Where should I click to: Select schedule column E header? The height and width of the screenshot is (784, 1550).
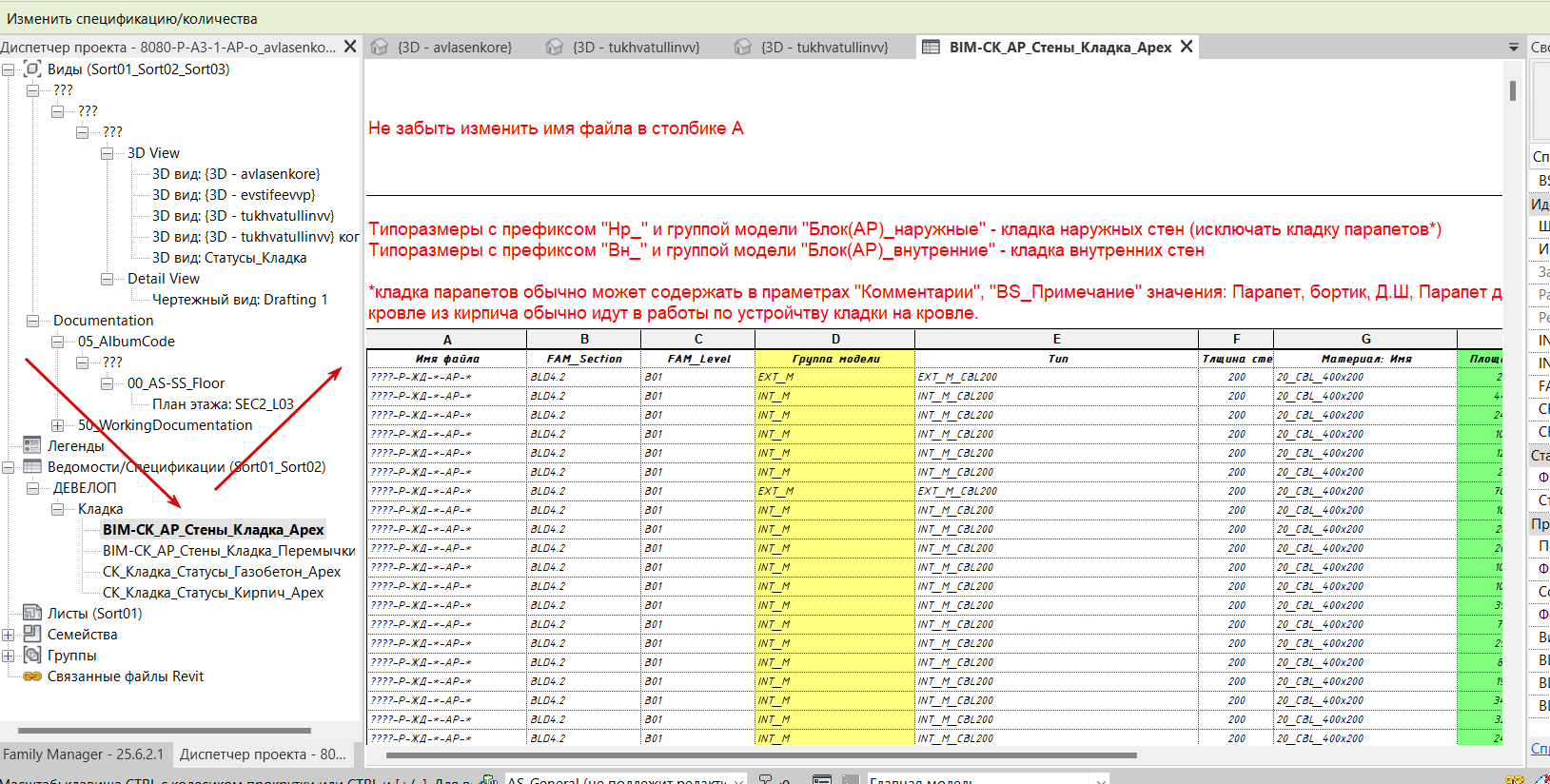pyautogui.click(x=1057, y=339)
